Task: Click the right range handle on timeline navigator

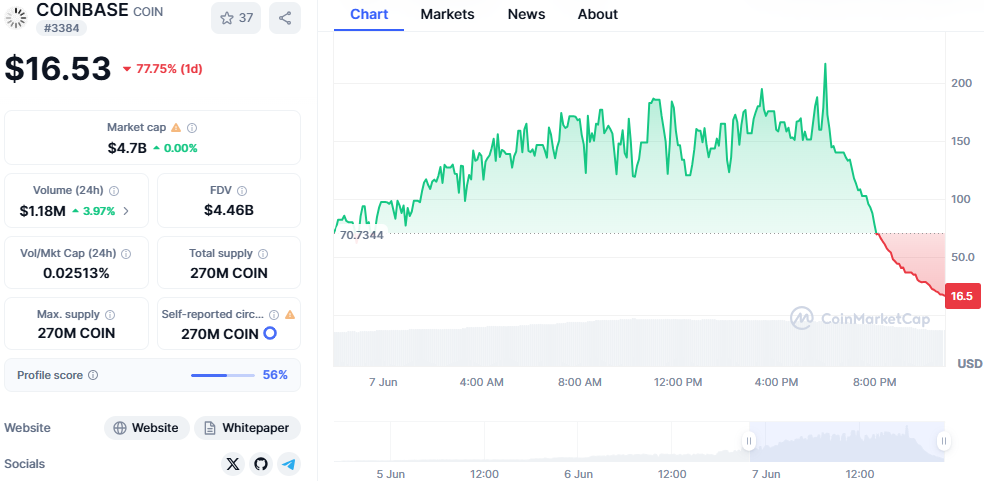Action: [943, 441]
